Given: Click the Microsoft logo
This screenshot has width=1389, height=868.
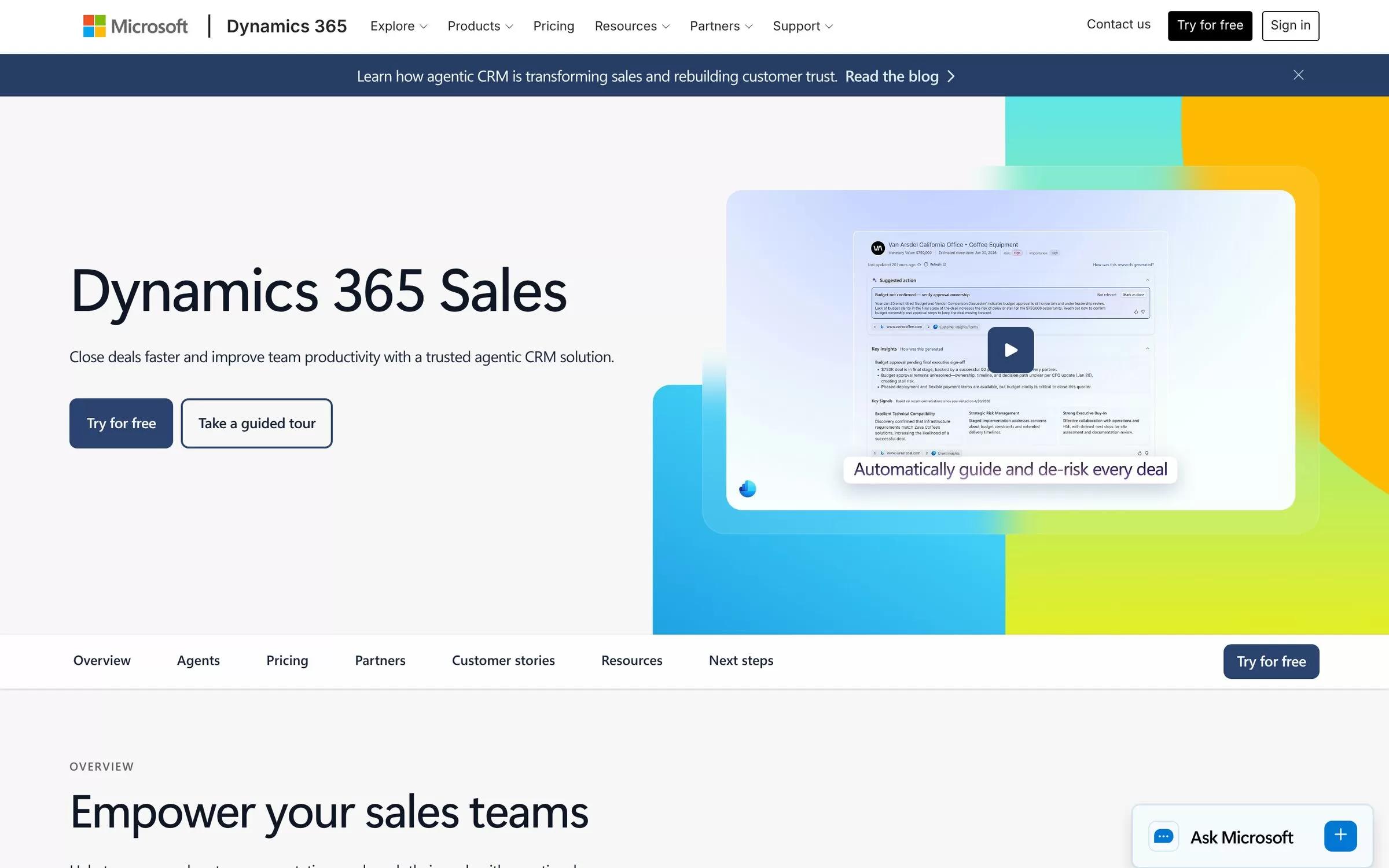Looking at the screenshot, I should point(135,26).
